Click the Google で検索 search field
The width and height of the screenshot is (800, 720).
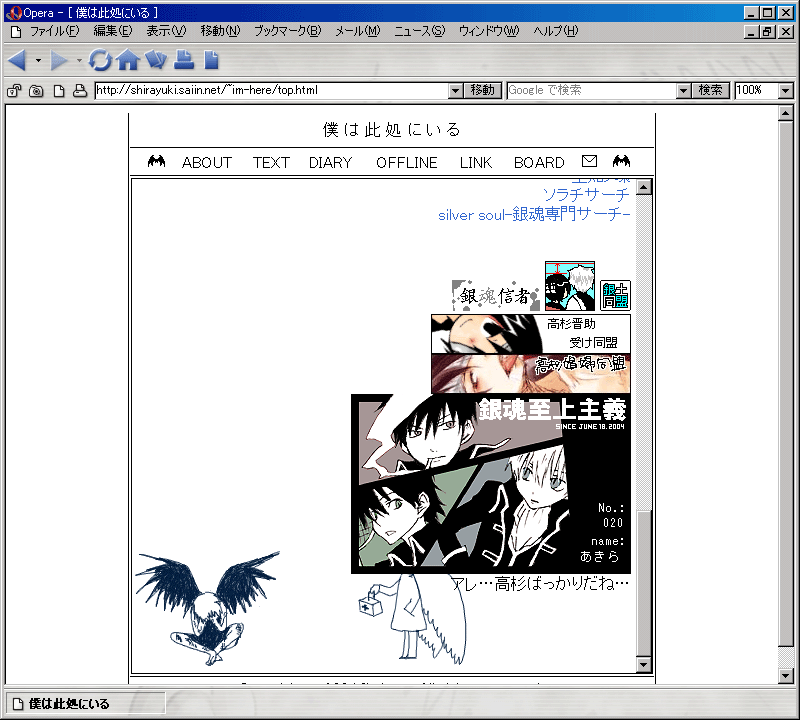tap(592, 91)
